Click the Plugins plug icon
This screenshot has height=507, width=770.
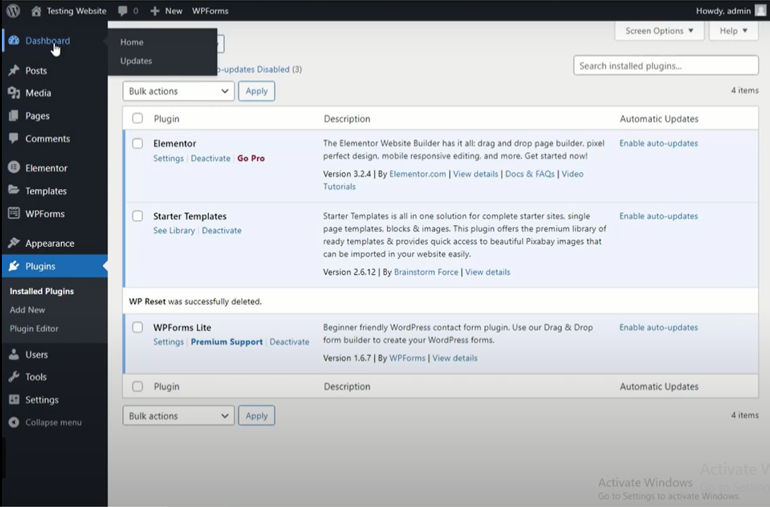tap(14, 266)
